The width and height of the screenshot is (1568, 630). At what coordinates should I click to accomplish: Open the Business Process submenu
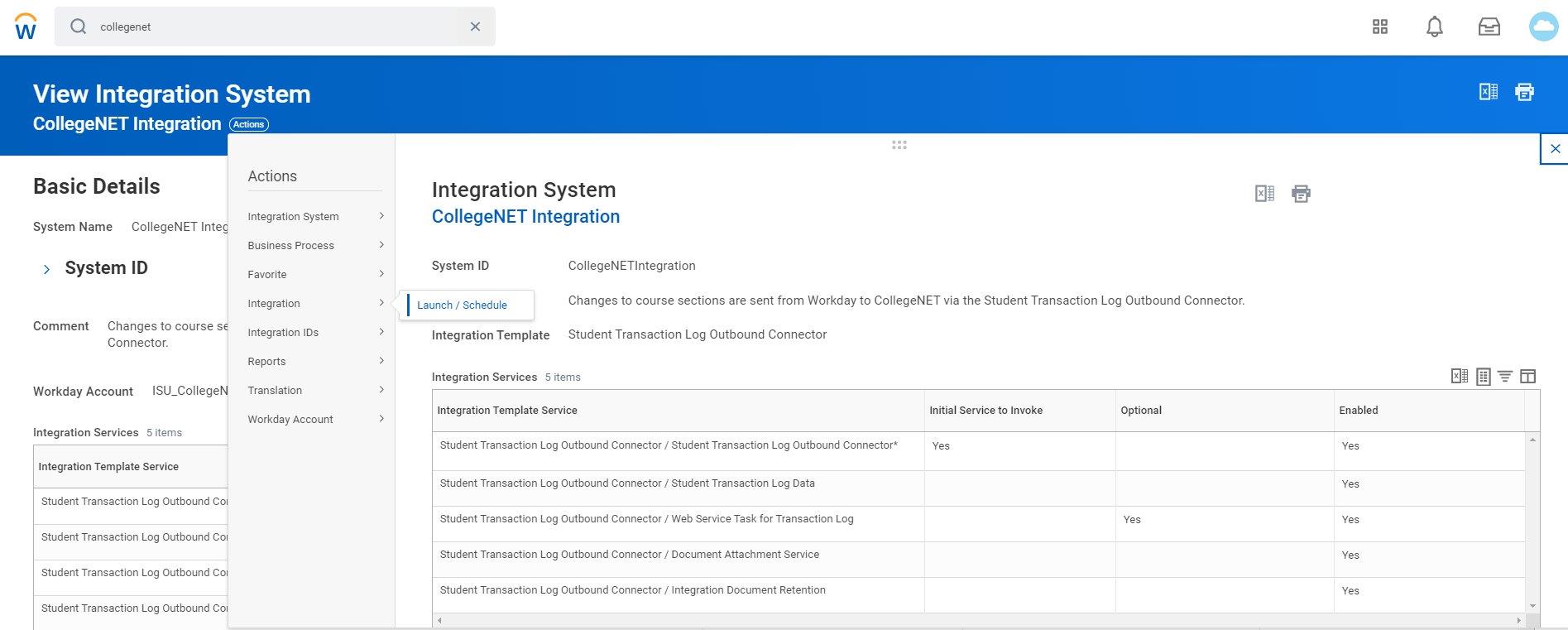point(316,246)
